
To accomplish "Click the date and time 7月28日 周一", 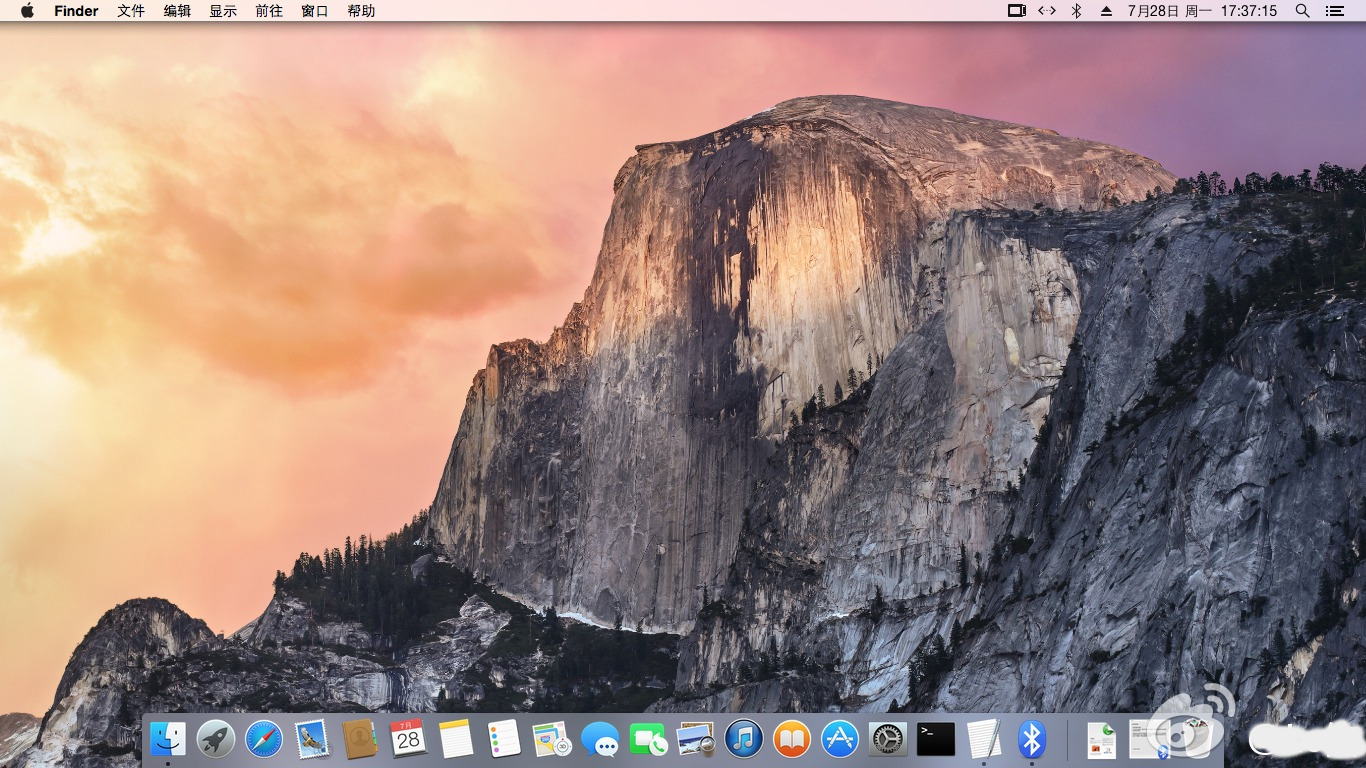I will [1169, 11].
